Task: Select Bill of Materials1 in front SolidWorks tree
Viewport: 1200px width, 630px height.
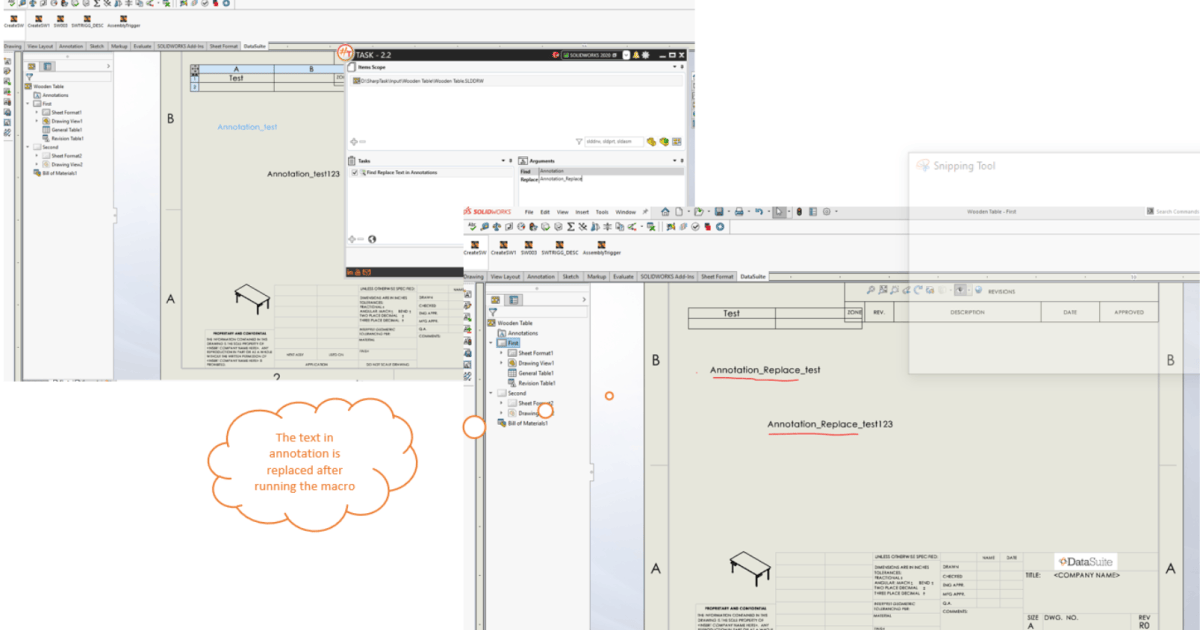Action: point(528,423)
